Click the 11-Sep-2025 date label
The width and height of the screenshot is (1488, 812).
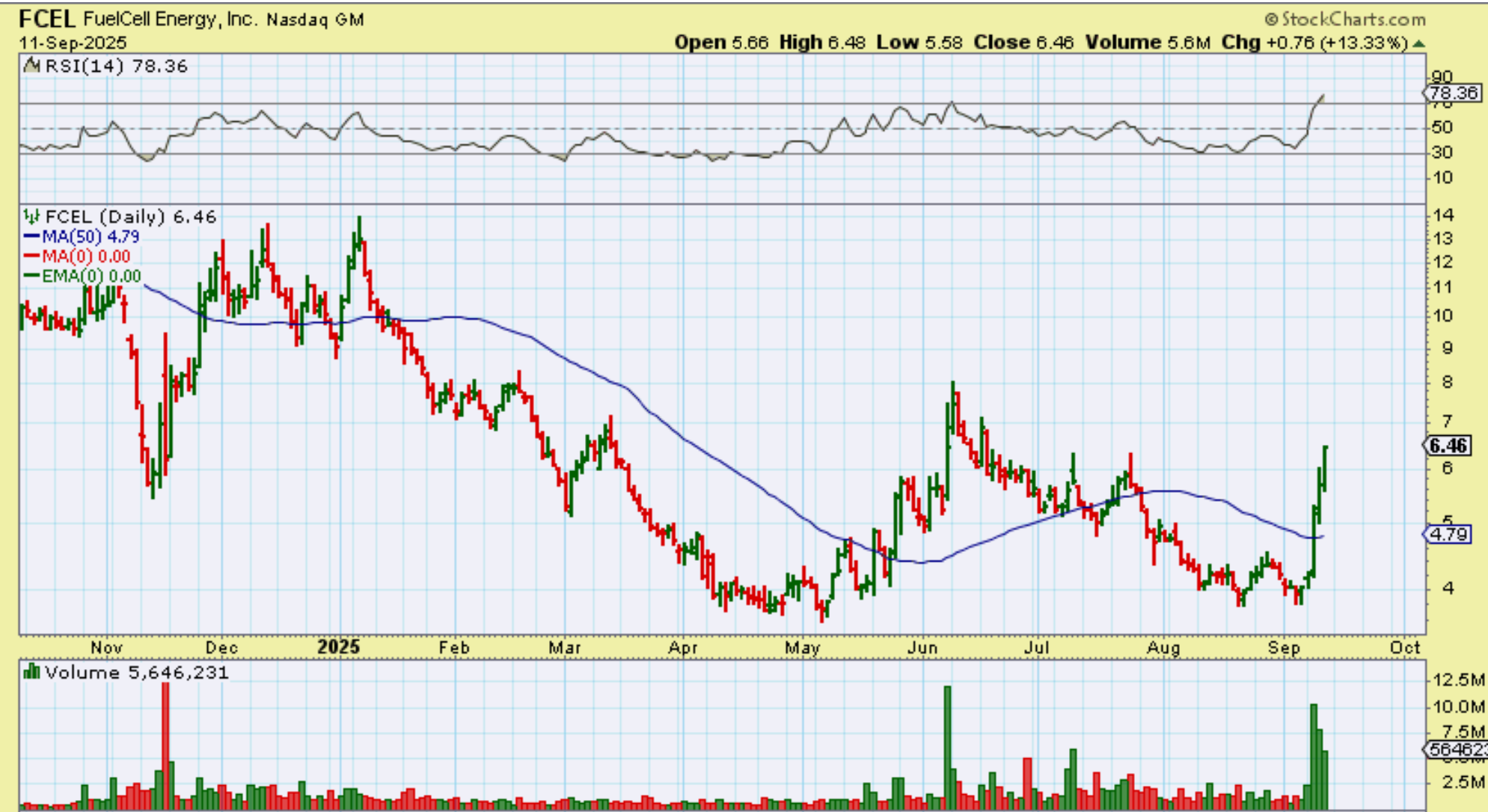tap(73, 43)
